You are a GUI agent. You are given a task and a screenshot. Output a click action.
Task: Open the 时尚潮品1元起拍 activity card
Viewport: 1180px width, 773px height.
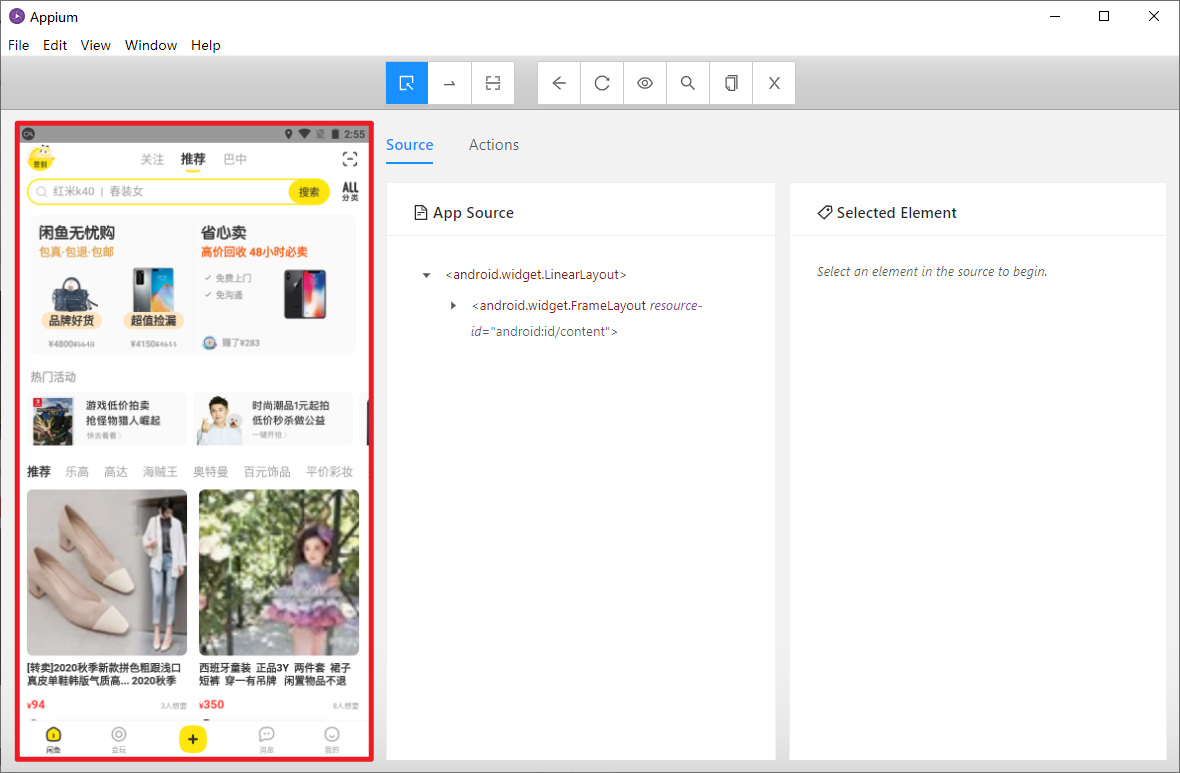(x=273, y=419)
